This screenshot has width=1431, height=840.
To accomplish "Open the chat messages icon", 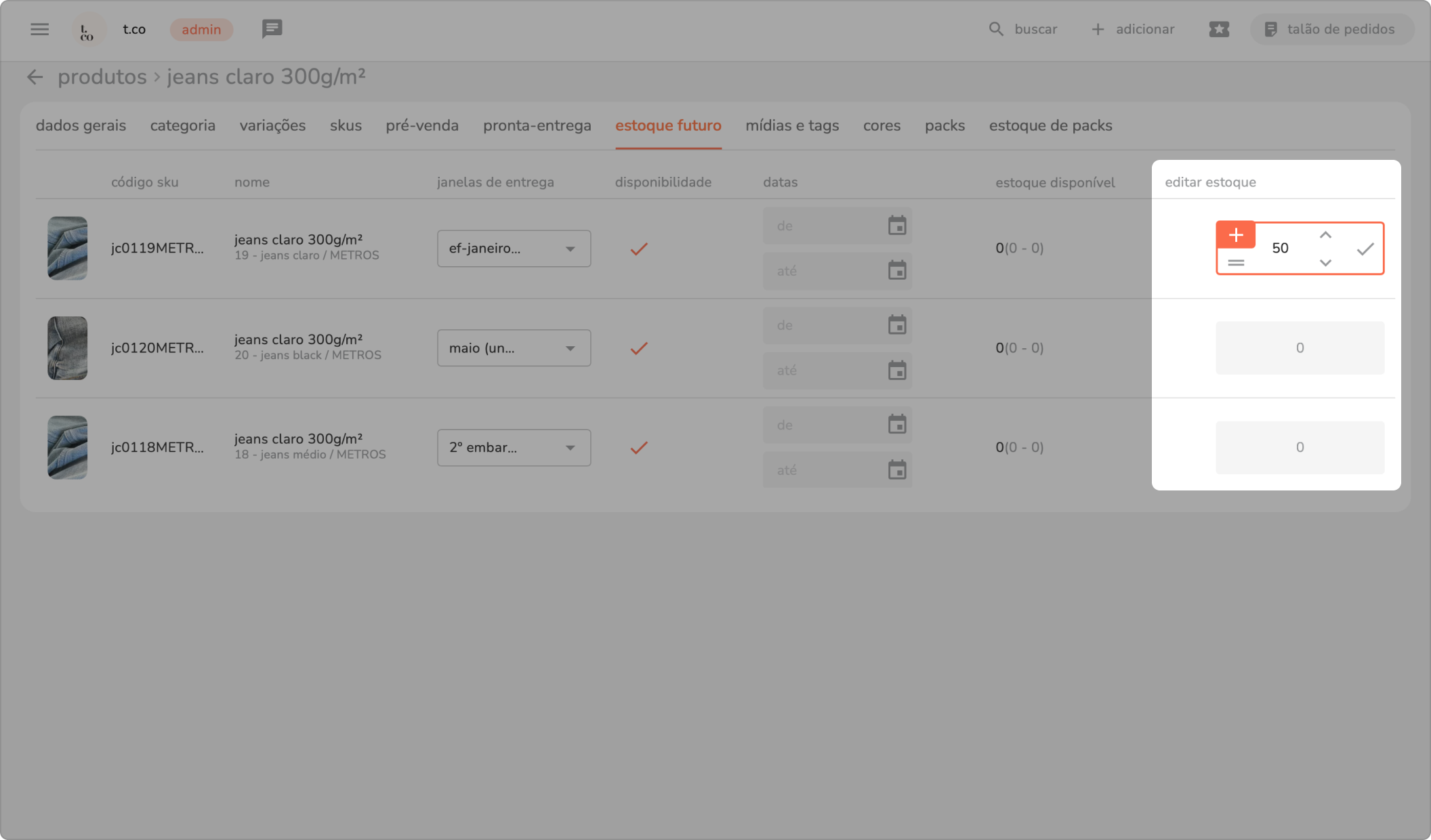I will pyautogui.click(x=272, y=29).
